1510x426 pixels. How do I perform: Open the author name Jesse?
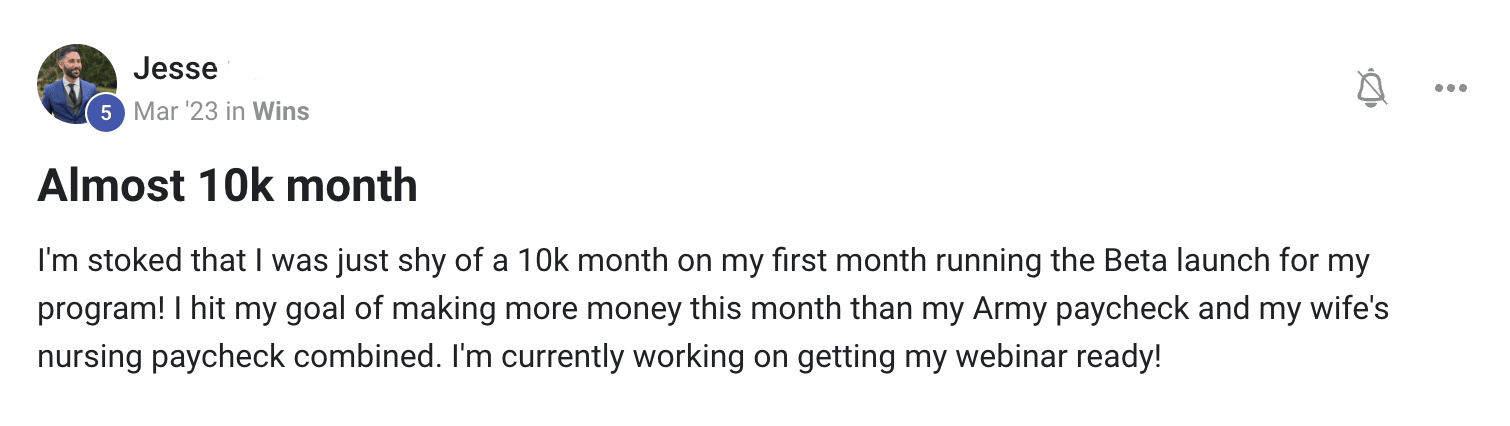coord(175,68)
